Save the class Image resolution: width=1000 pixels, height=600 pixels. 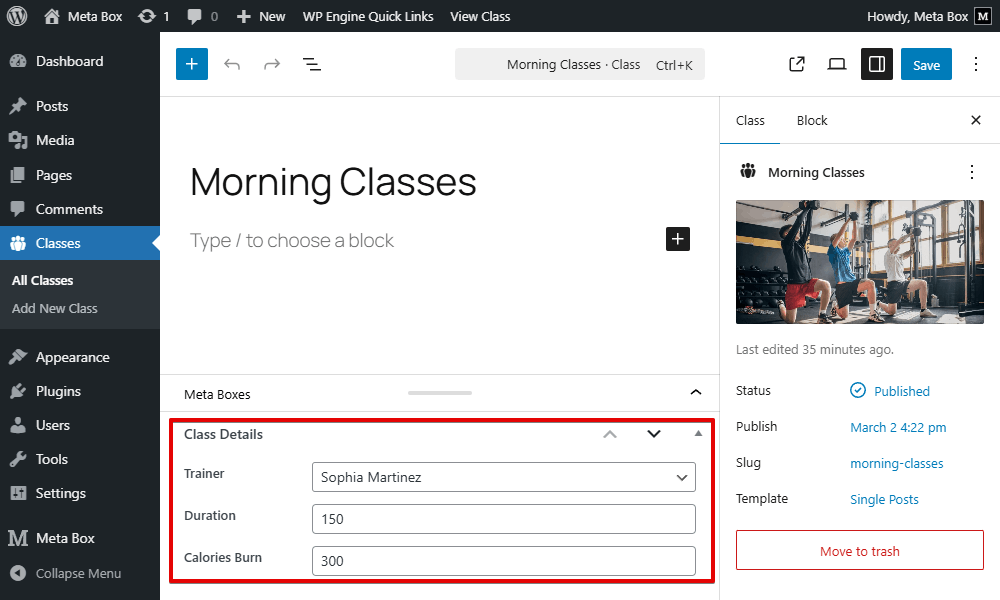(x=926, y=64)
